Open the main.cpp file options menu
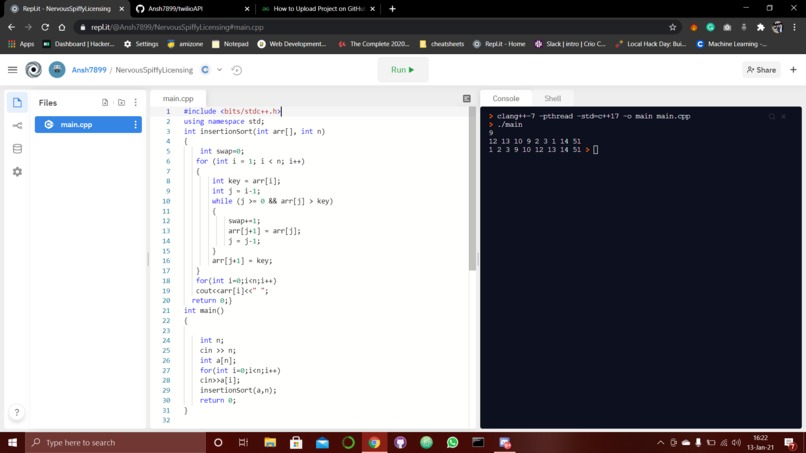This screenshot has width=806, height=453. tap(136, 124)
